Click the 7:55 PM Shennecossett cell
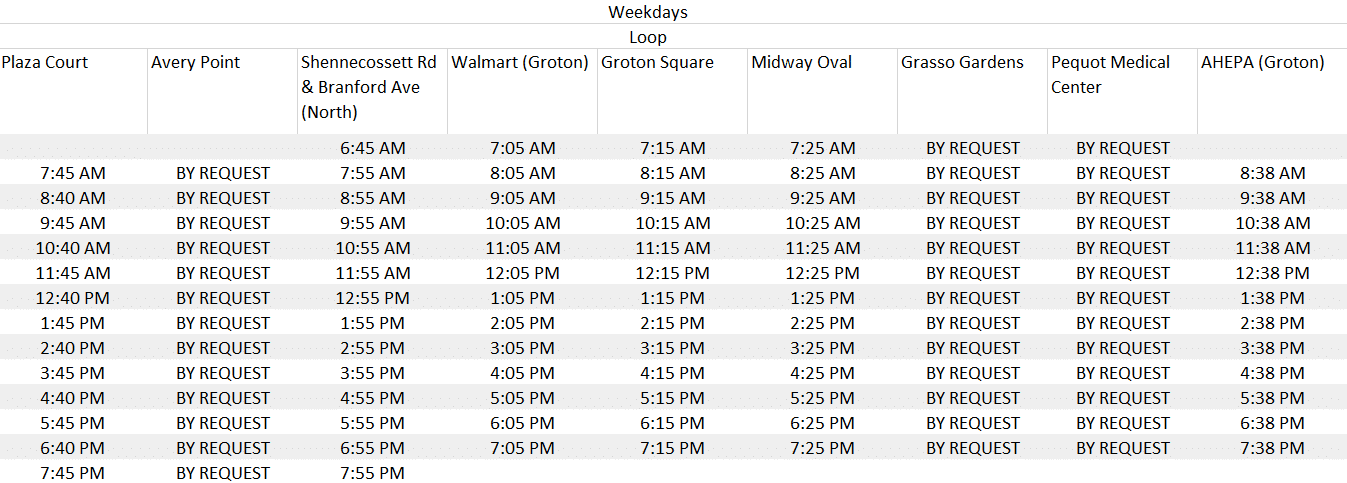The image size is (1347, 483). click(373, 473)
